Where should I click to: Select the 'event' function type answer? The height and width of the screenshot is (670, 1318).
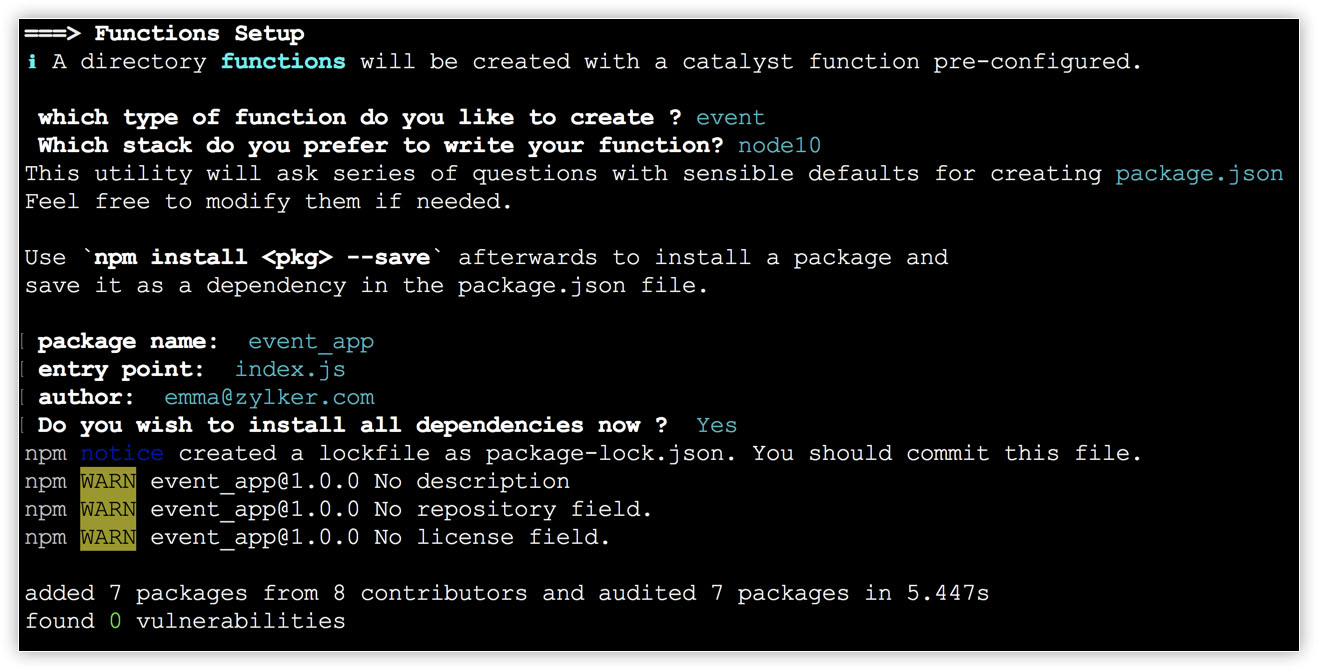click(x=730, y=118)
